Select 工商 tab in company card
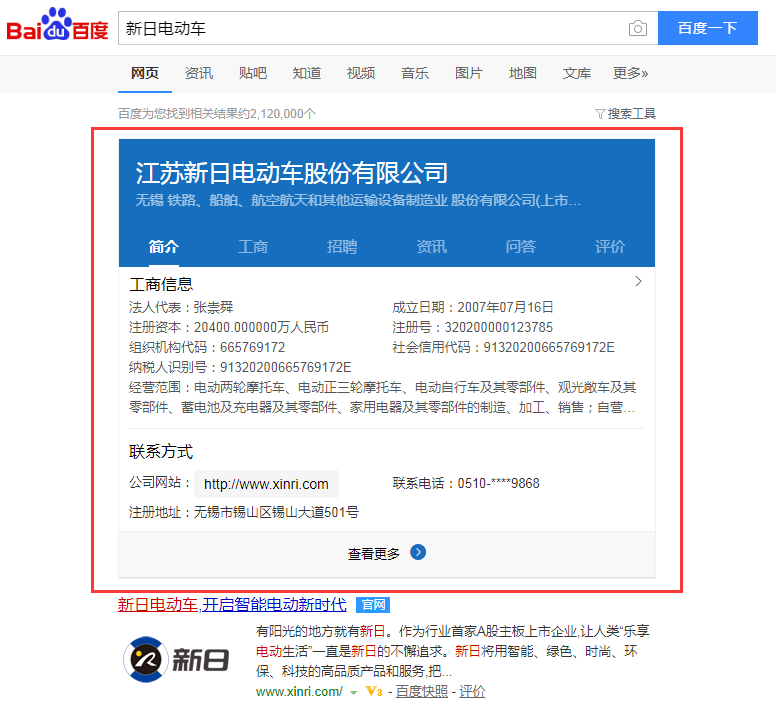 click(x=253, y=246)
